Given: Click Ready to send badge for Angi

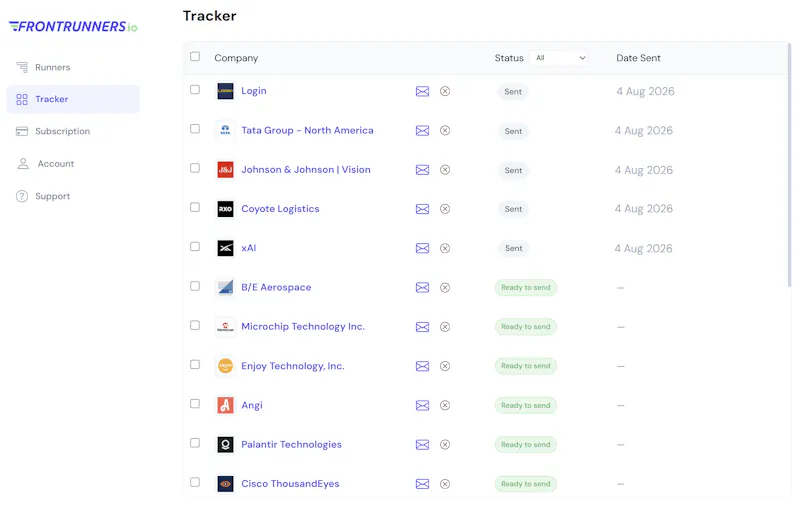Looking at the screenshot, I should pyautogui.click(x=526, y=405).
